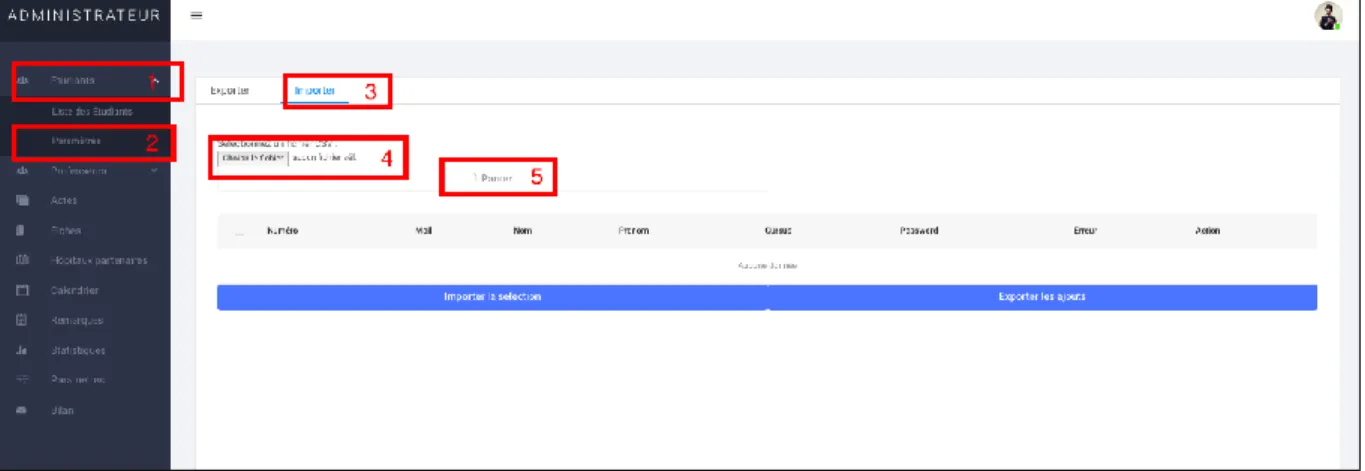Click the 'aucun fichier' file status text
1365x471 pixels.
coord(324,158)
